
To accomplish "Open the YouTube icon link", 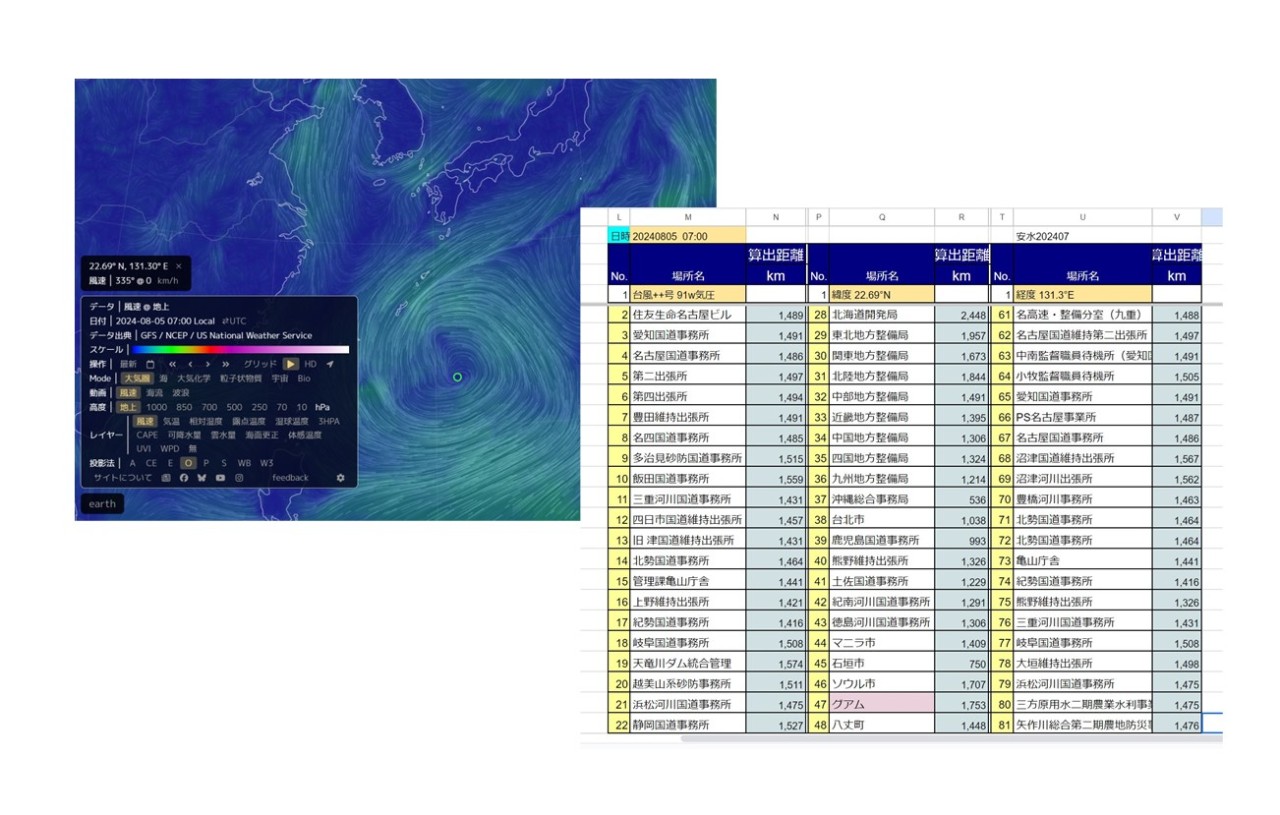I will coord(221,478).
